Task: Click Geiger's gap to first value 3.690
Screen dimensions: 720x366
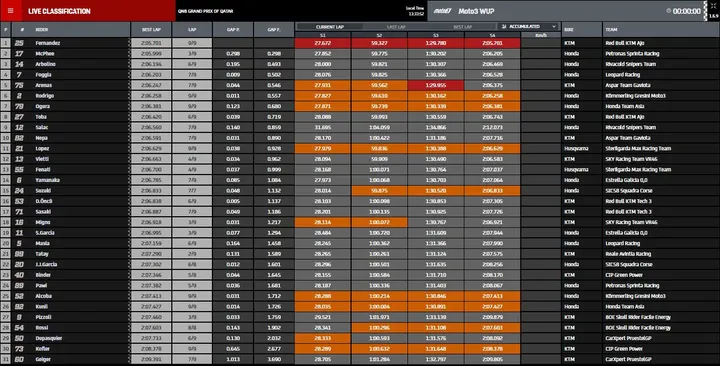Action: click(274, 360)
